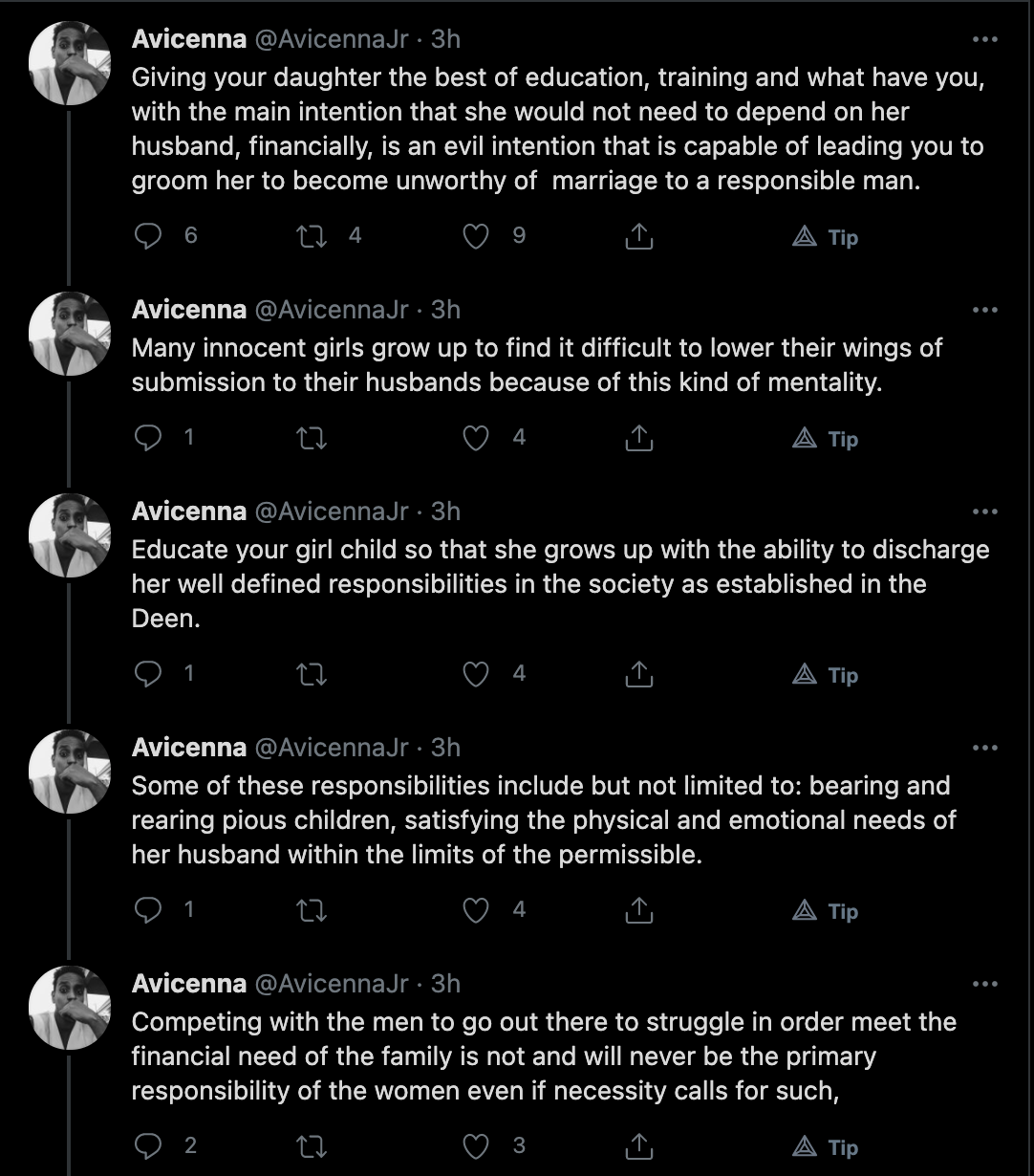The width and height of the screenshot is (1034, 1176).
Task: Share the 'Educate your girl child' tweet
Action: 638,674
